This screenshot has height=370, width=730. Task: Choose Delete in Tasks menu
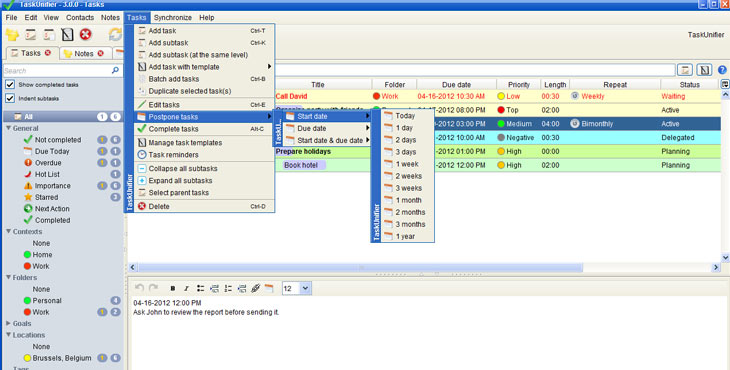click(x=204, y=206)
